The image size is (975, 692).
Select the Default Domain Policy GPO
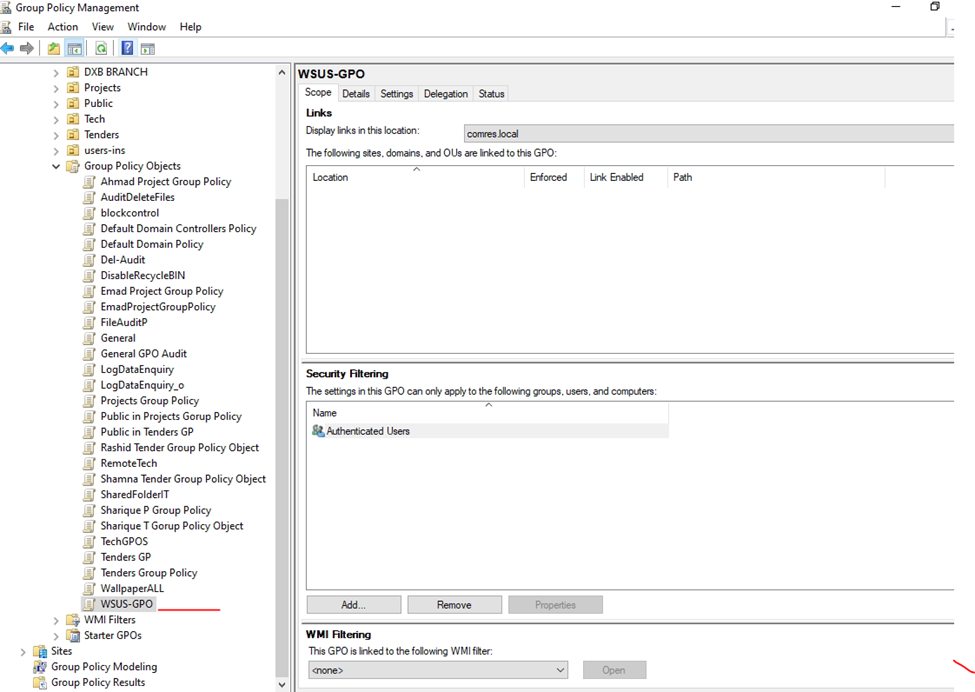coord(151,244)
